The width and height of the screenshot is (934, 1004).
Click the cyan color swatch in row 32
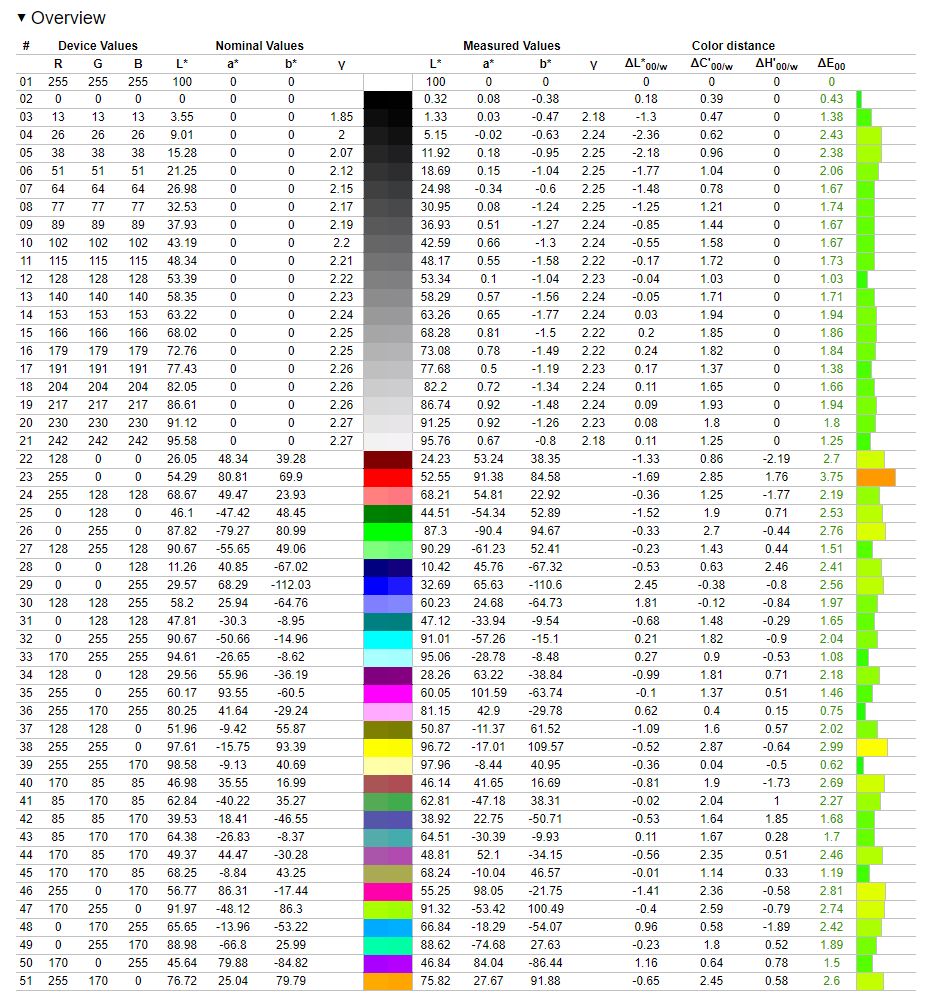pyautogui.click(x=387, y=639)
